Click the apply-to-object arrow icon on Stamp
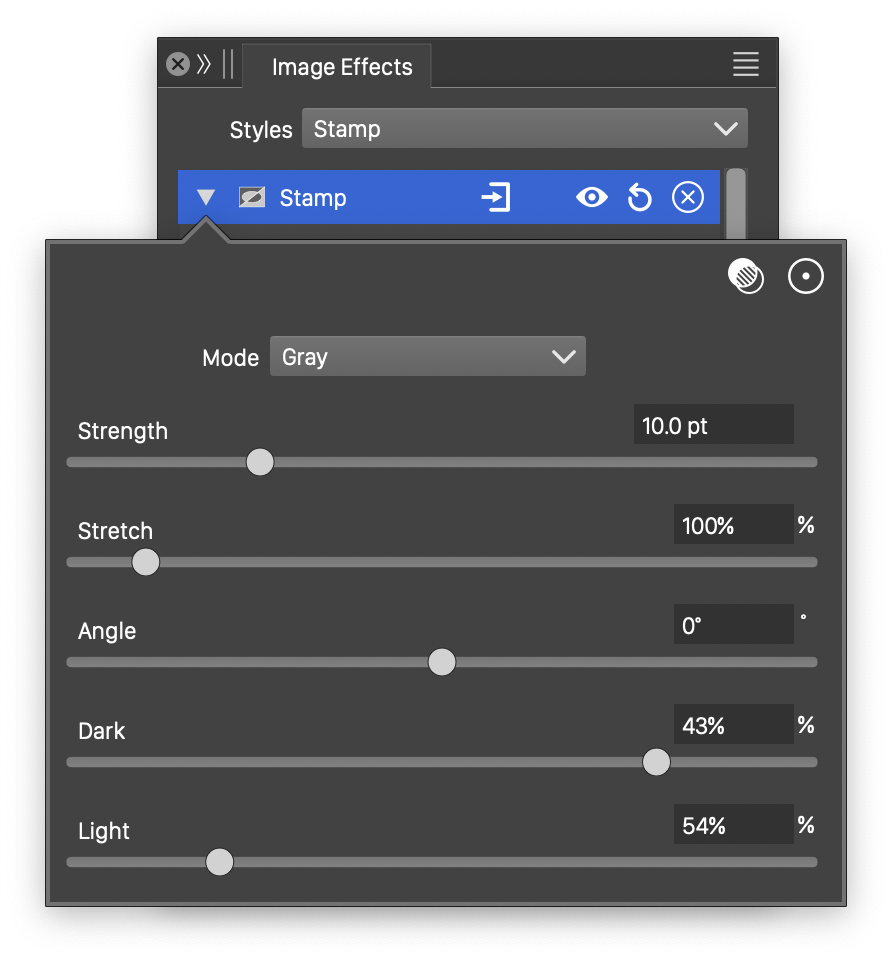This screenshot has height=960, width=892. (x=496, y=198)
